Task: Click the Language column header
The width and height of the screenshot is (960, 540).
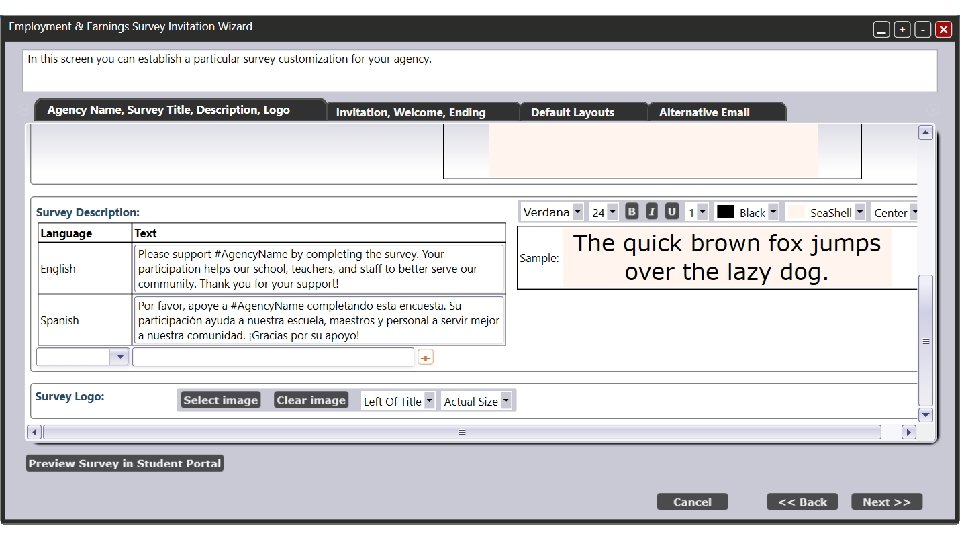Action: click(84, 233)
